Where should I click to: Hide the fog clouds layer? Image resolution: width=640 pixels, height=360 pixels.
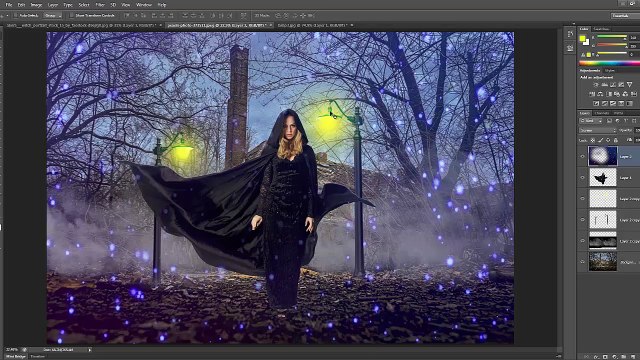[x=582, y=241]
